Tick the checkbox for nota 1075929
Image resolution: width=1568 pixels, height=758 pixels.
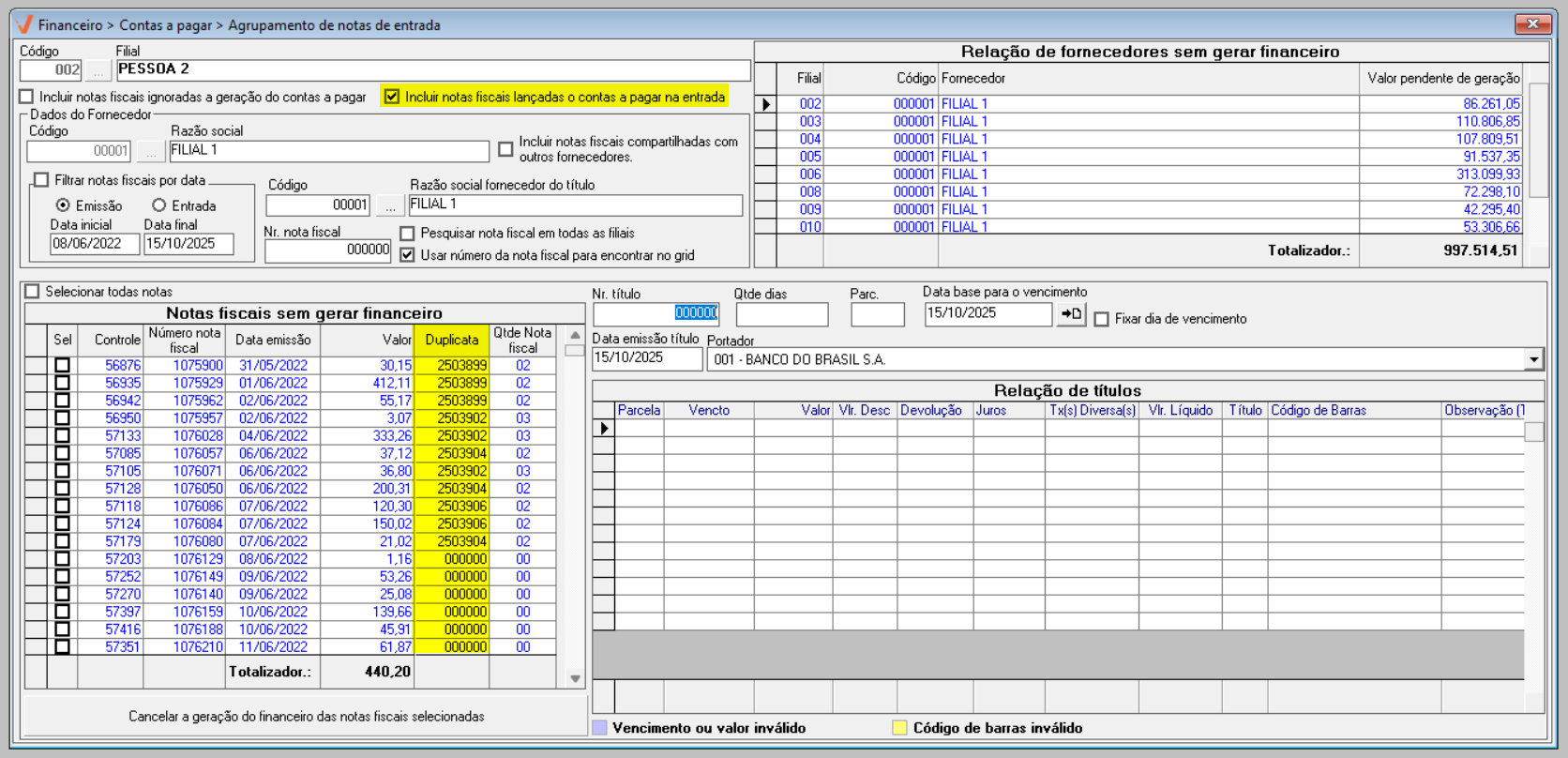(63, 383)
